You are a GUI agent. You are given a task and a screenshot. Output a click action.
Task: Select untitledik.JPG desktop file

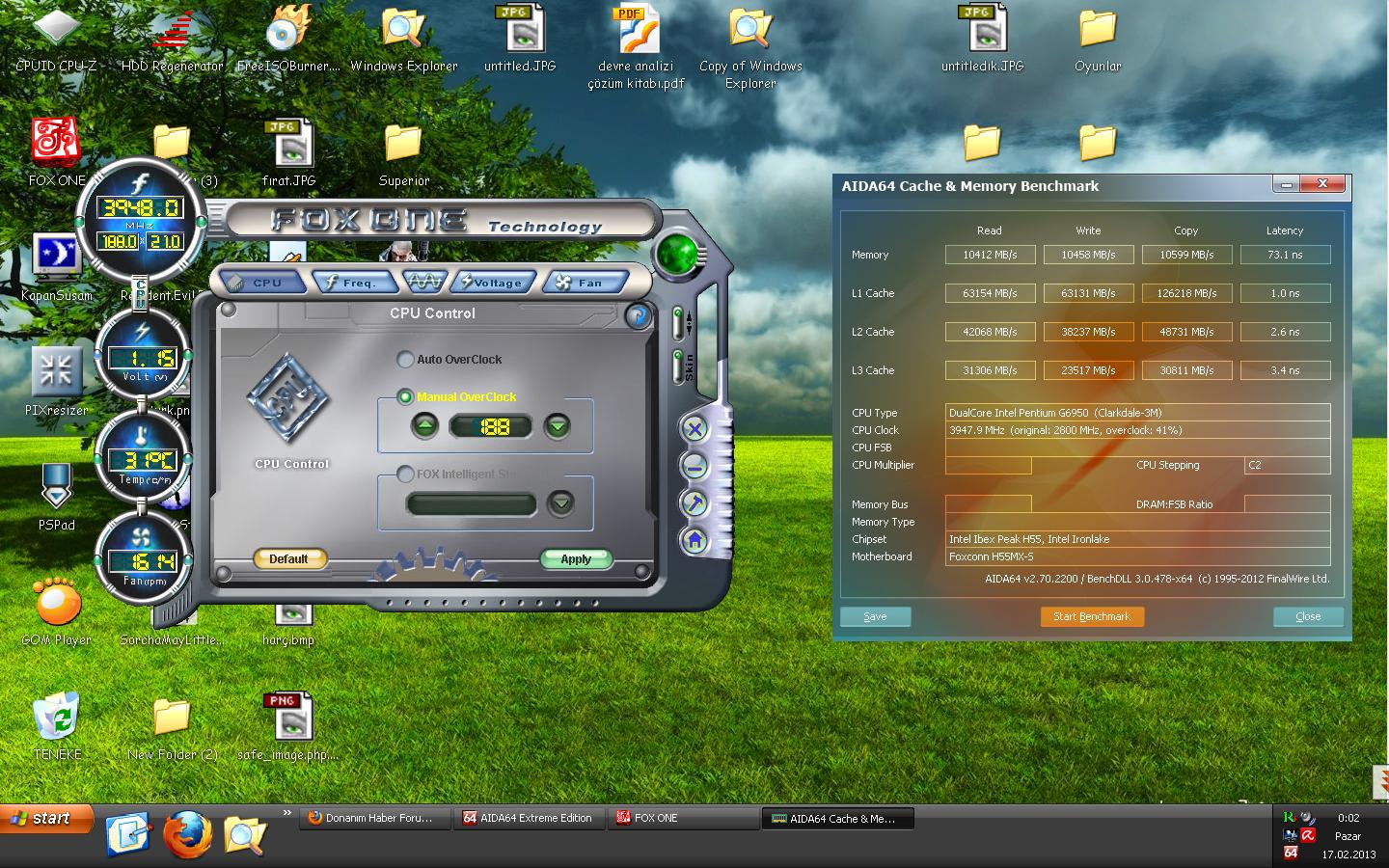coord(982,39)
